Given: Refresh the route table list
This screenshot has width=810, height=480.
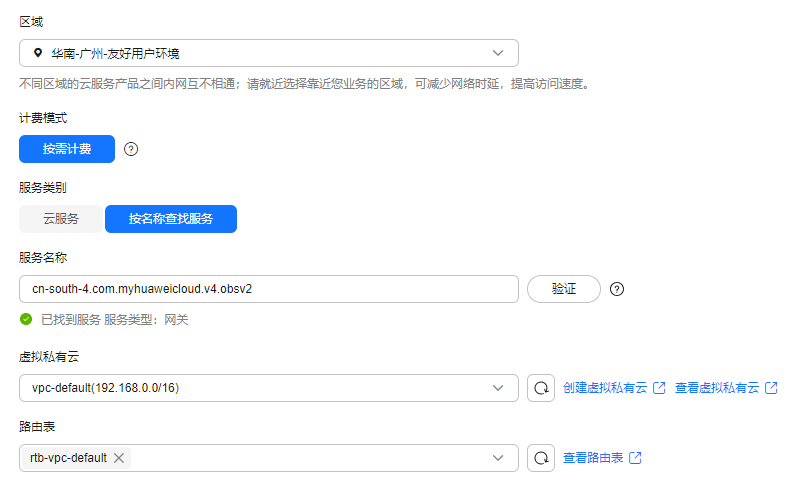Looking at the screenshot, I should (x=541, y=458).
